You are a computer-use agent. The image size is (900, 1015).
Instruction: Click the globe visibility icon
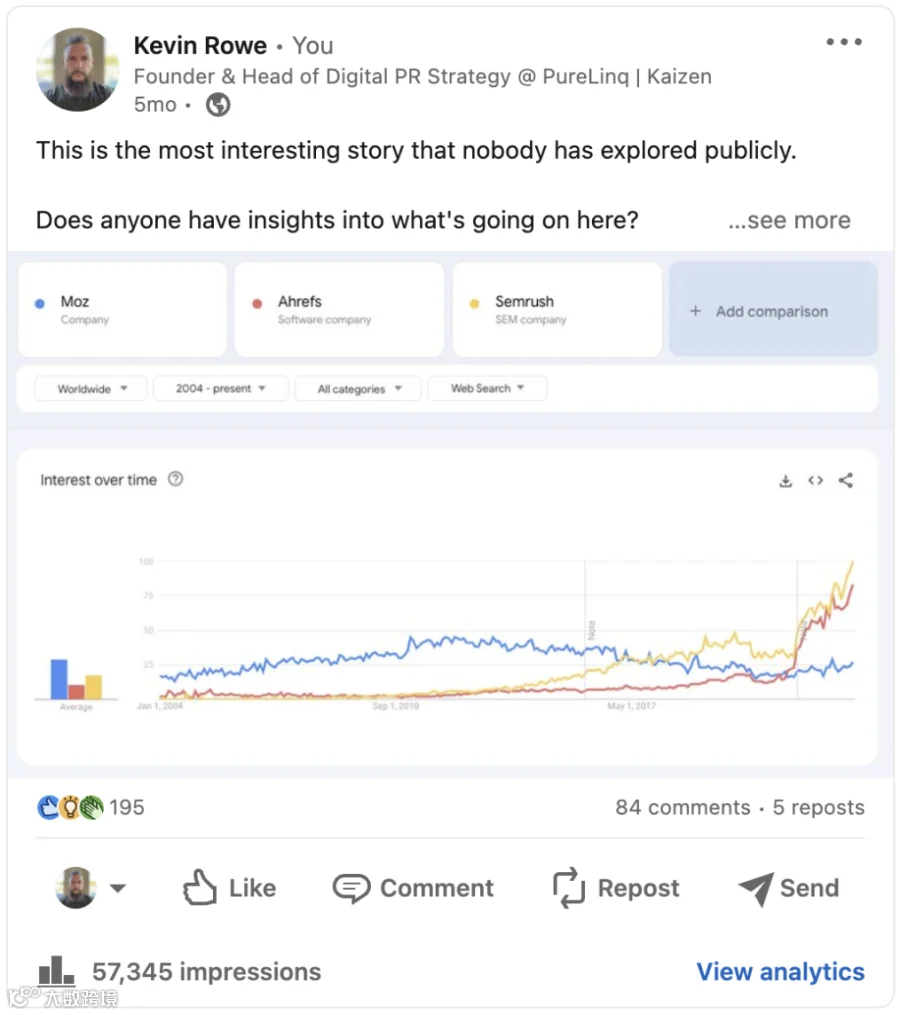coord(218,104)
